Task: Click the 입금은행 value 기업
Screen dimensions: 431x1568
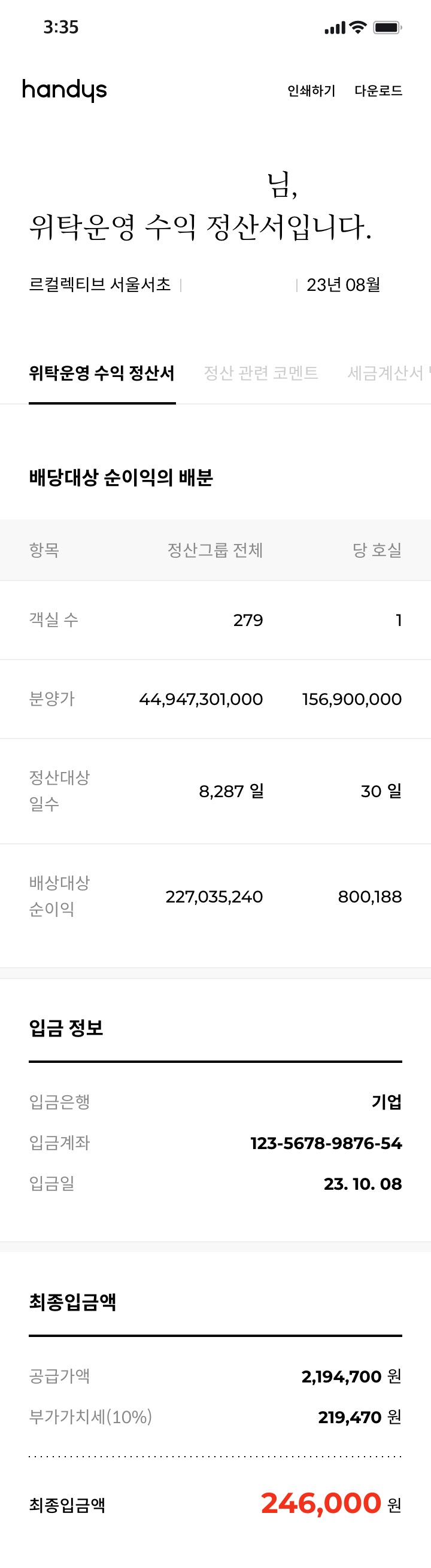Action: click(x=387, y=1102)
